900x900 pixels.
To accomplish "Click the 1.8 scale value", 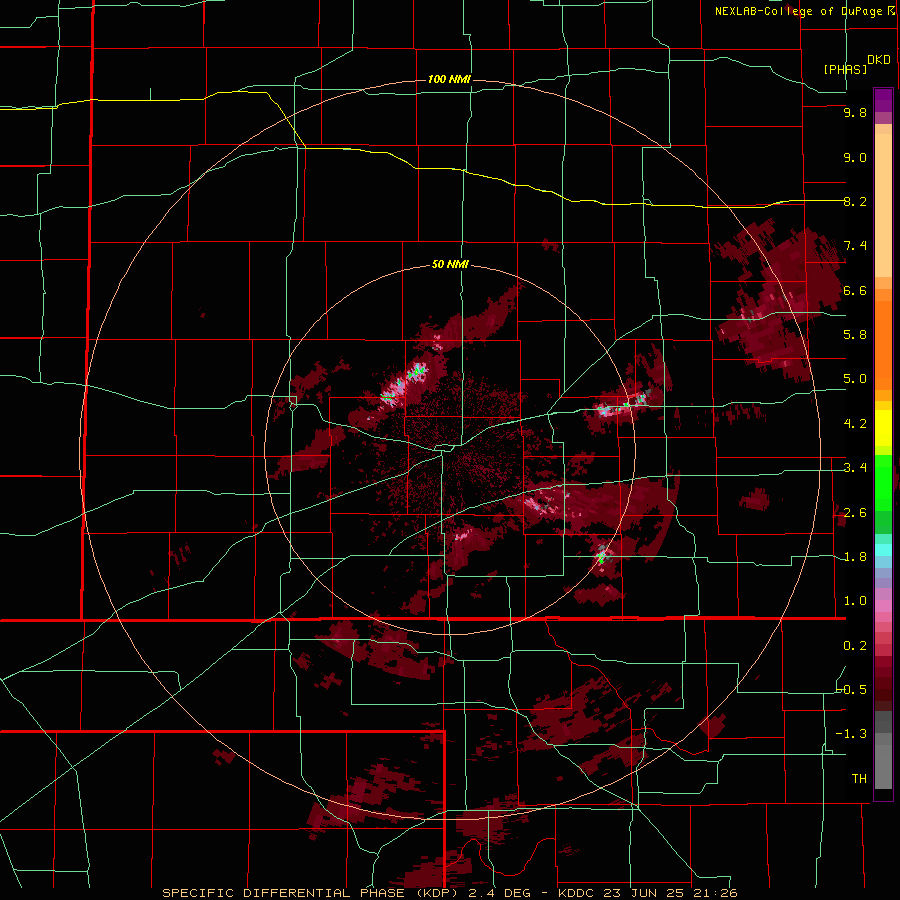I will tap(855, 557).
